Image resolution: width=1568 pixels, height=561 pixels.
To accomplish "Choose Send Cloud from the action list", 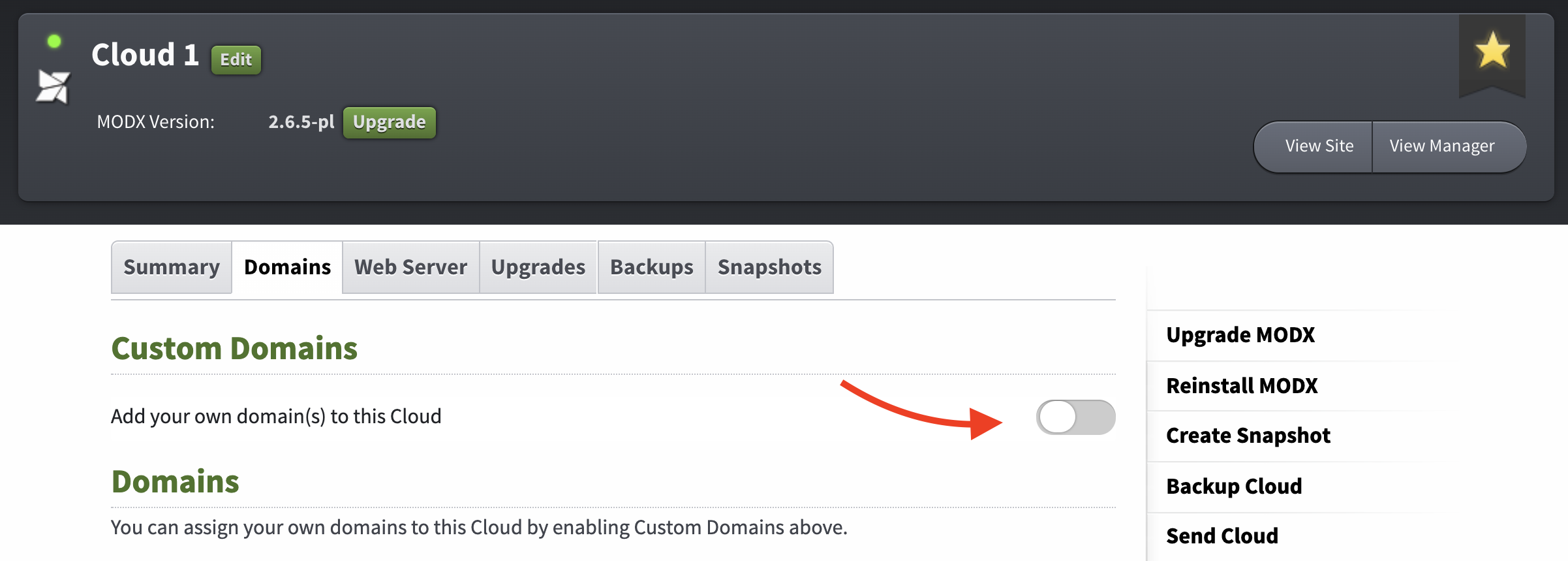I will tap(1222, 536).
